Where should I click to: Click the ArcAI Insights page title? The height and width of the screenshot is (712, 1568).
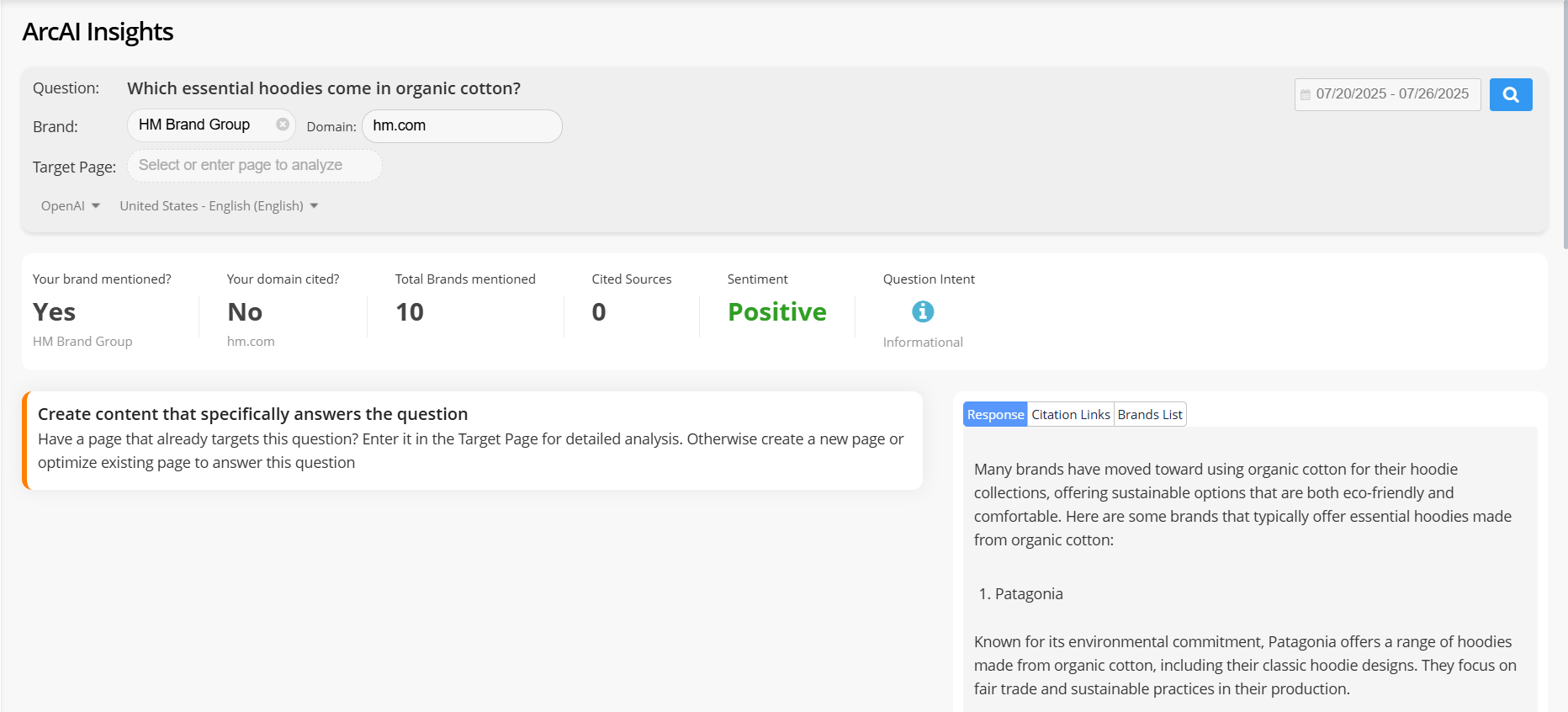(98, 32)
